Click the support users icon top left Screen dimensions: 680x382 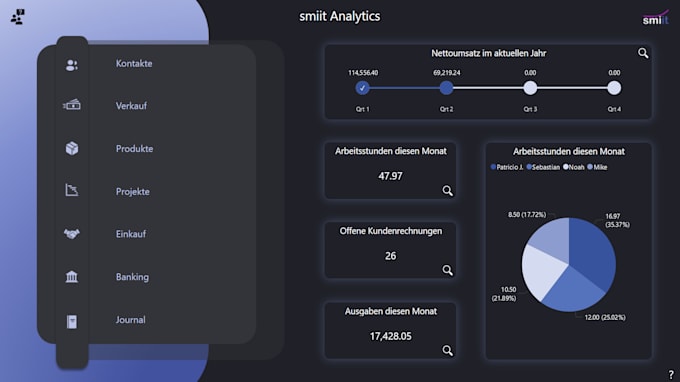pyautogui.click(x=18, y=16)
